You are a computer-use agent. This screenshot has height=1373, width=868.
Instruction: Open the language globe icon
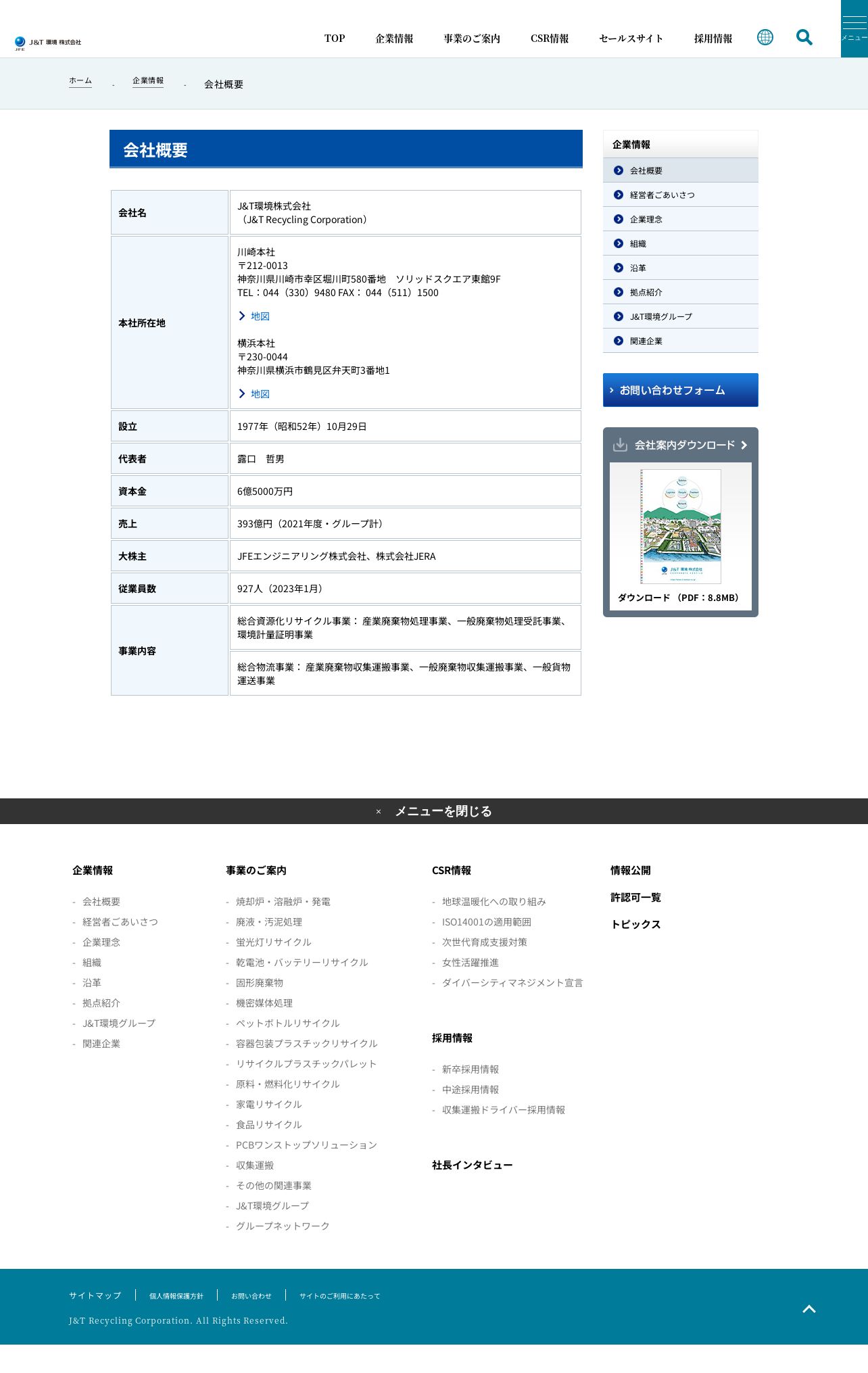(765, 37)
